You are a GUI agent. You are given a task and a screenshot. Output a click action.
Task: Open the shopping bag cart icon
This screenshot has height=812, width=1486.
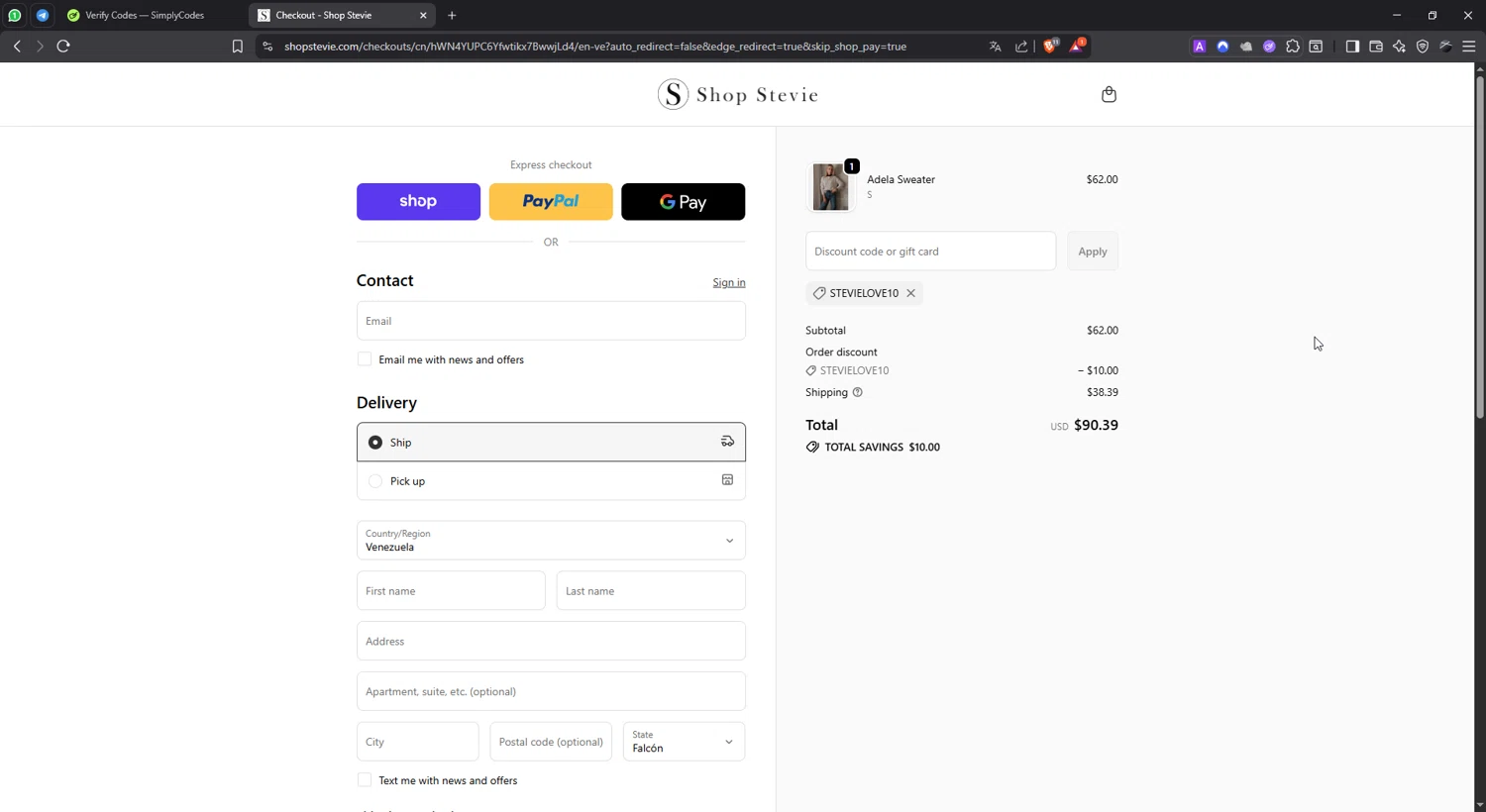pyautogui.click(x=1109, y=94)
